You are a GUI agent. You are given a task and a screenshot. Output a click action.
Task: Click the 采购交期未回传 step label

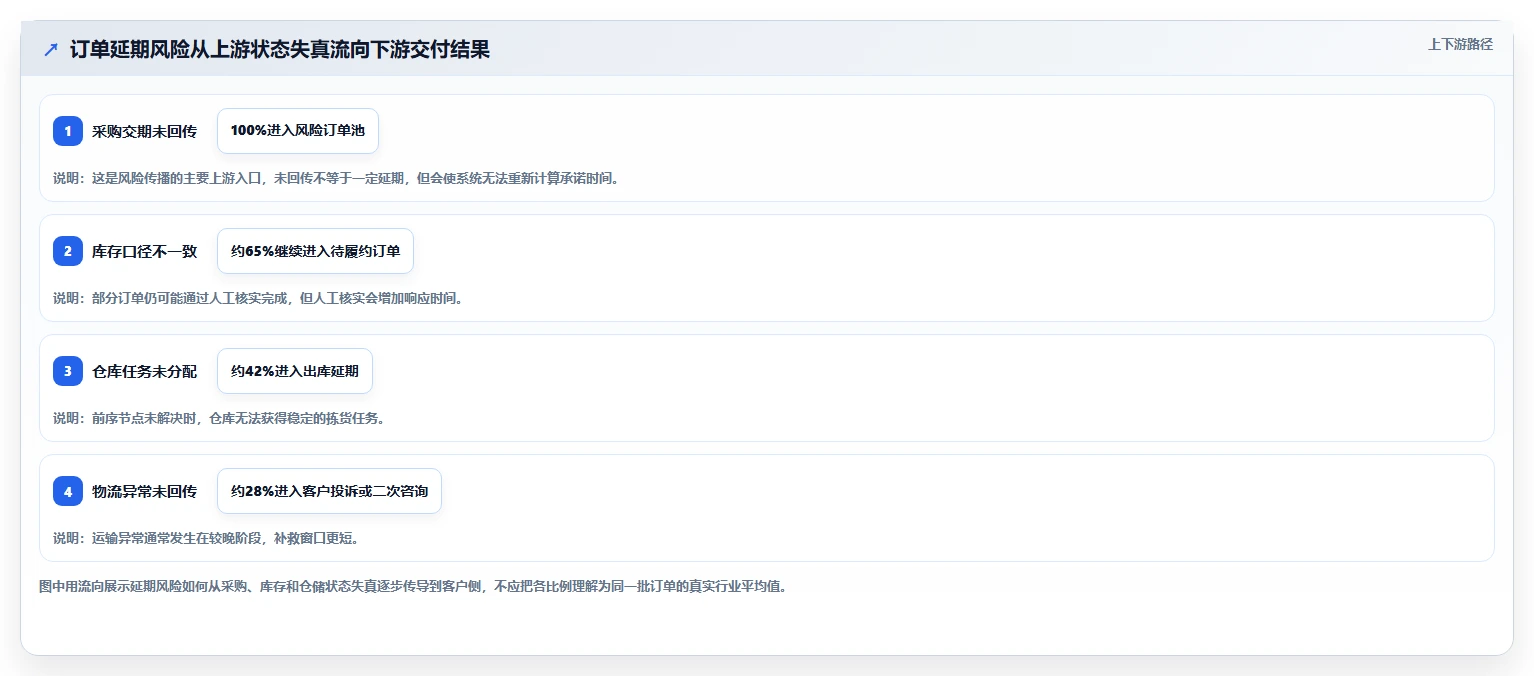point(144,131)
